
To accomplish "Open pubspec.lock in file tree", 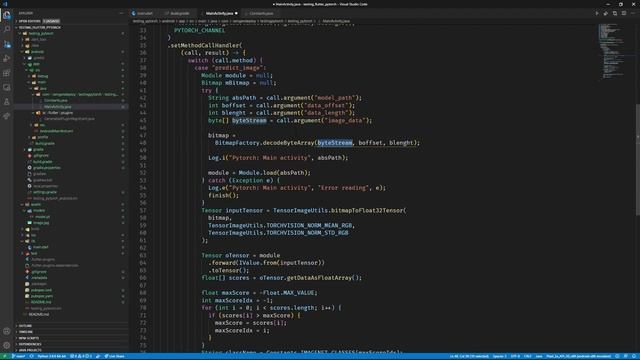I will (41, 290).
